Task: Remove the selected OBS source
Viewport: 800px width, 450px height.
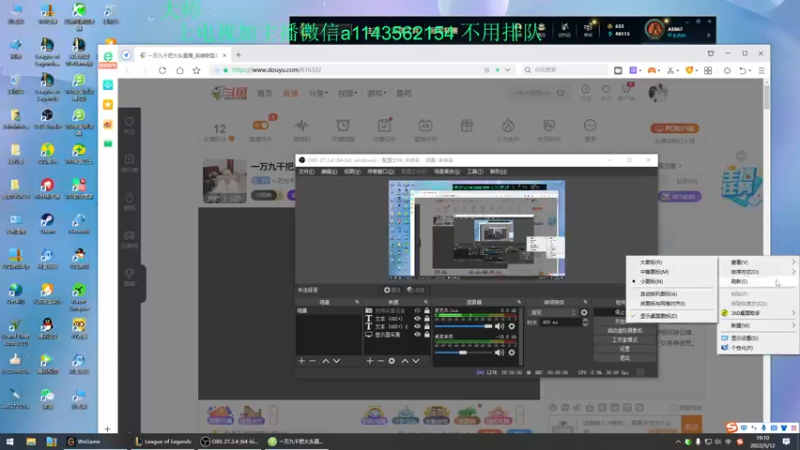Action: [381, 361]
